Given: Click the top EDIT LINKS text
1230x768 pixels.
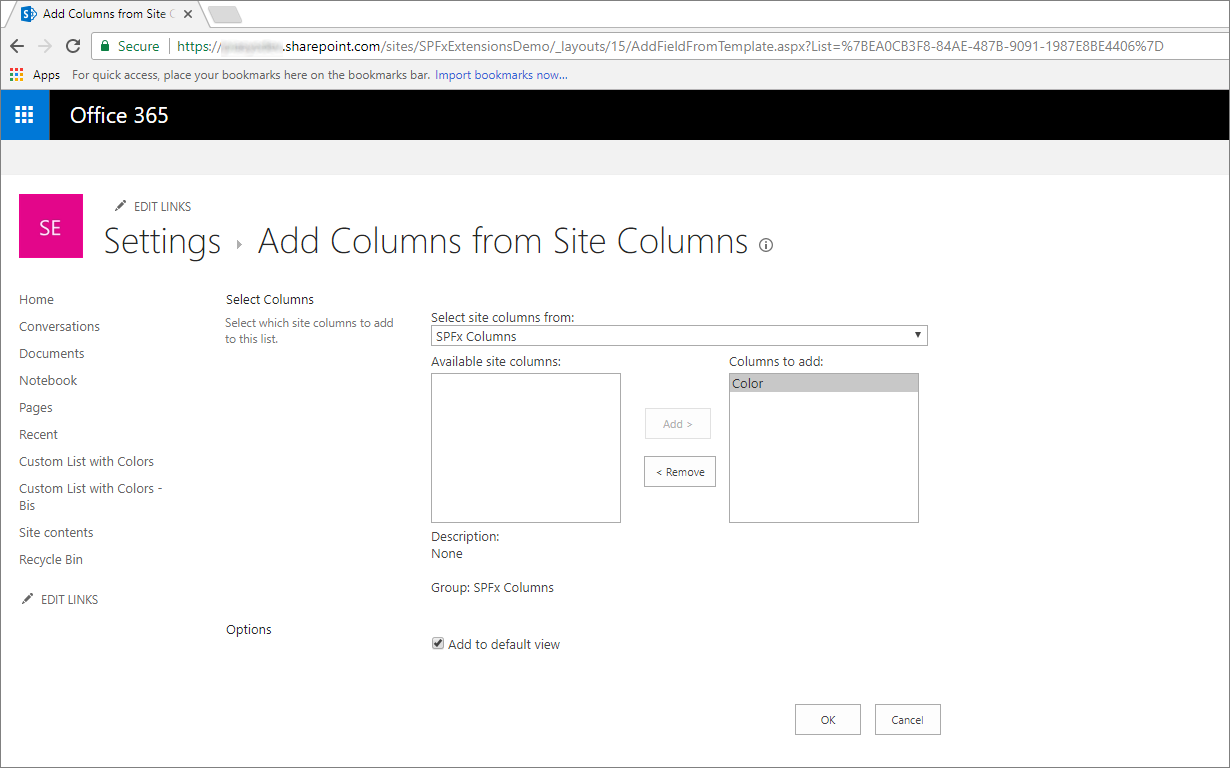Looking at the screenshot, I should [x=162, y=206].
